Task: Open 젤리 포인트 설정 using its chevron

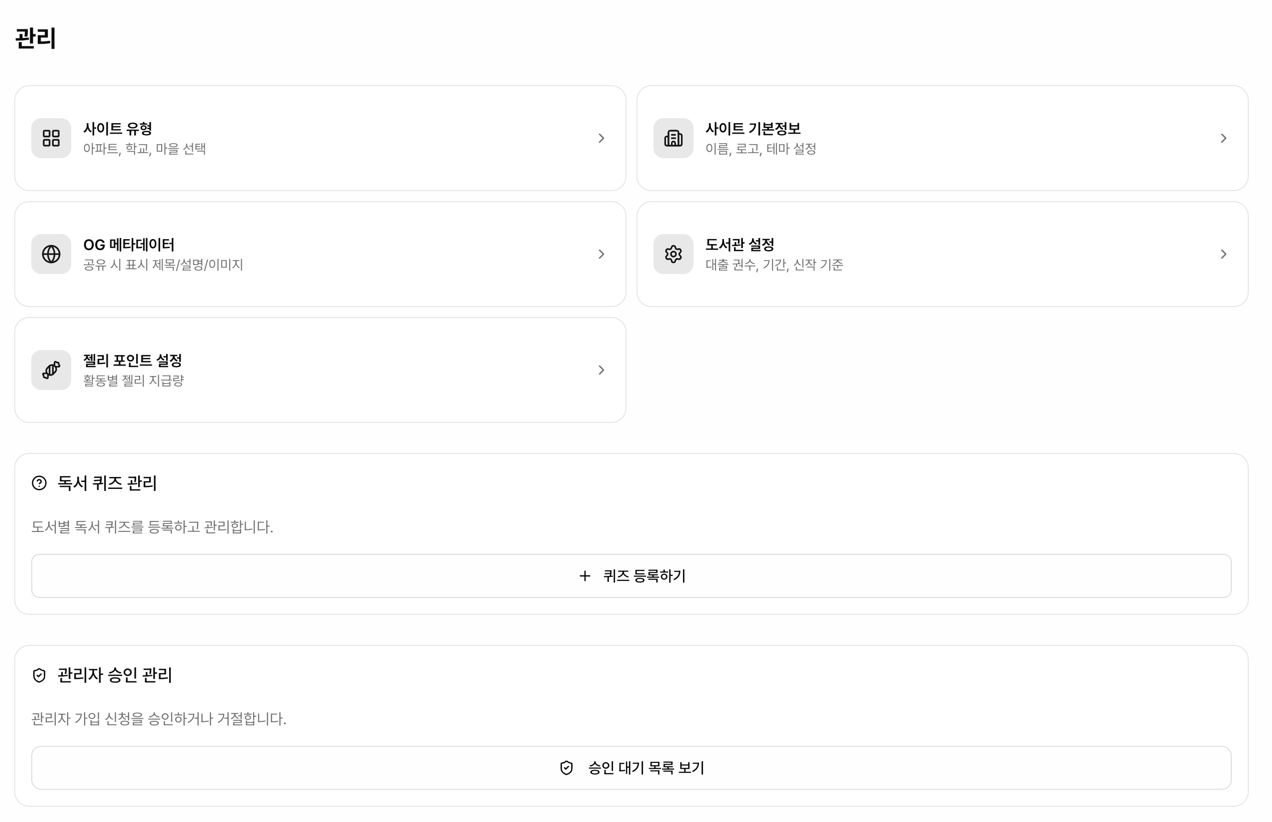Action: [601, 370]
